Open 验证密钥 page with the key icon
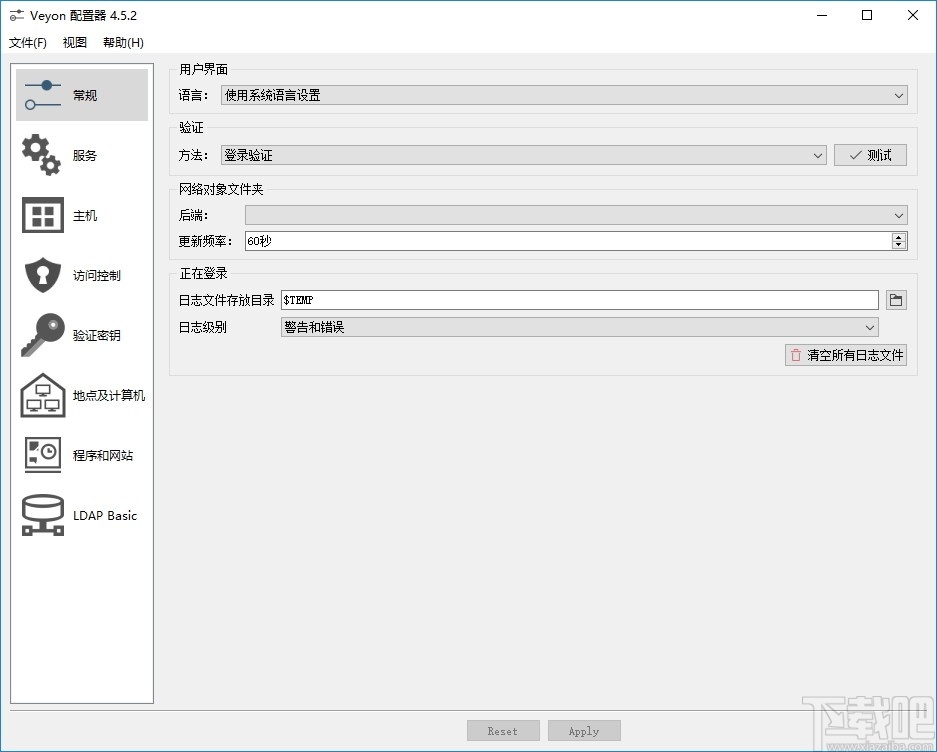 (80, 334)
